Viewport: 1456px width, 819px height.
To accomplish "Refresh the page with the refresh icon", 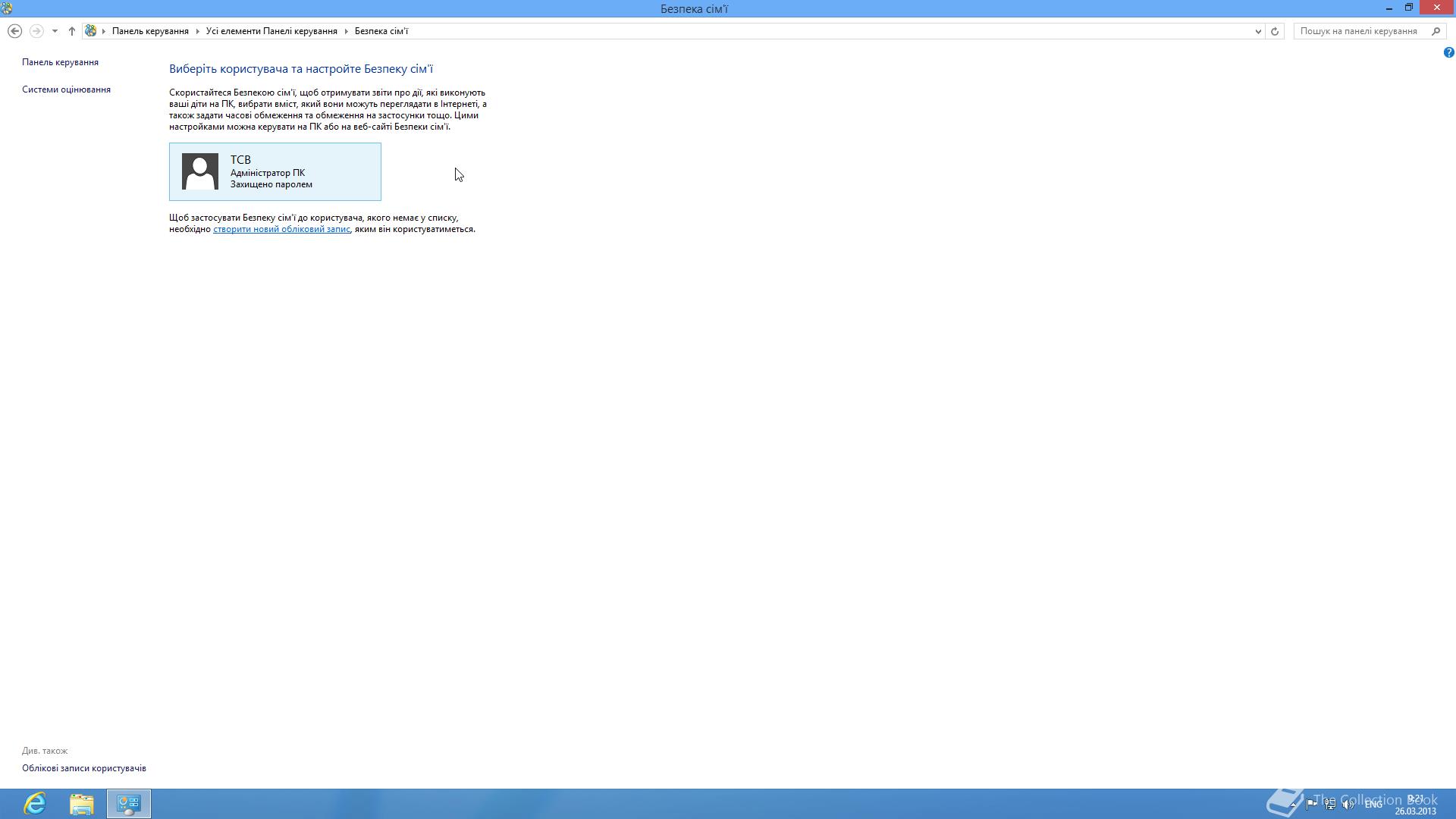I will tap(1275, 31).
